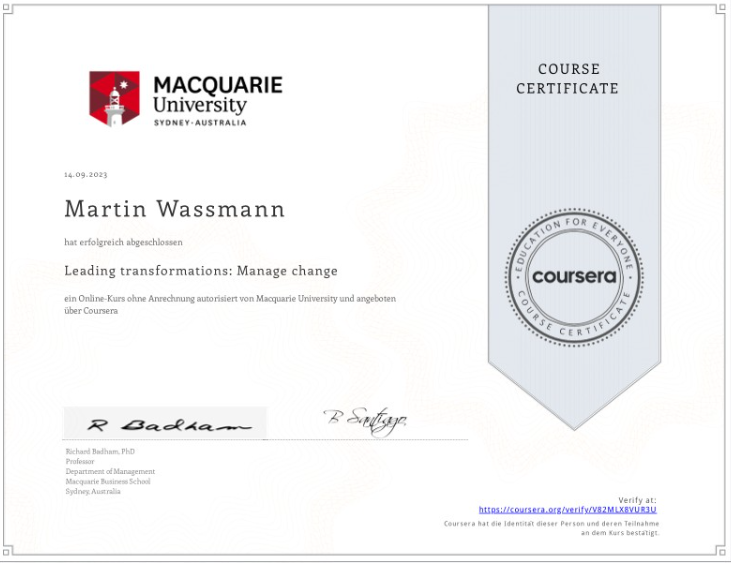Select the course title 'Leading transformations: Manage change'
This screenshot has height=563, width=731.
(201, 270)
